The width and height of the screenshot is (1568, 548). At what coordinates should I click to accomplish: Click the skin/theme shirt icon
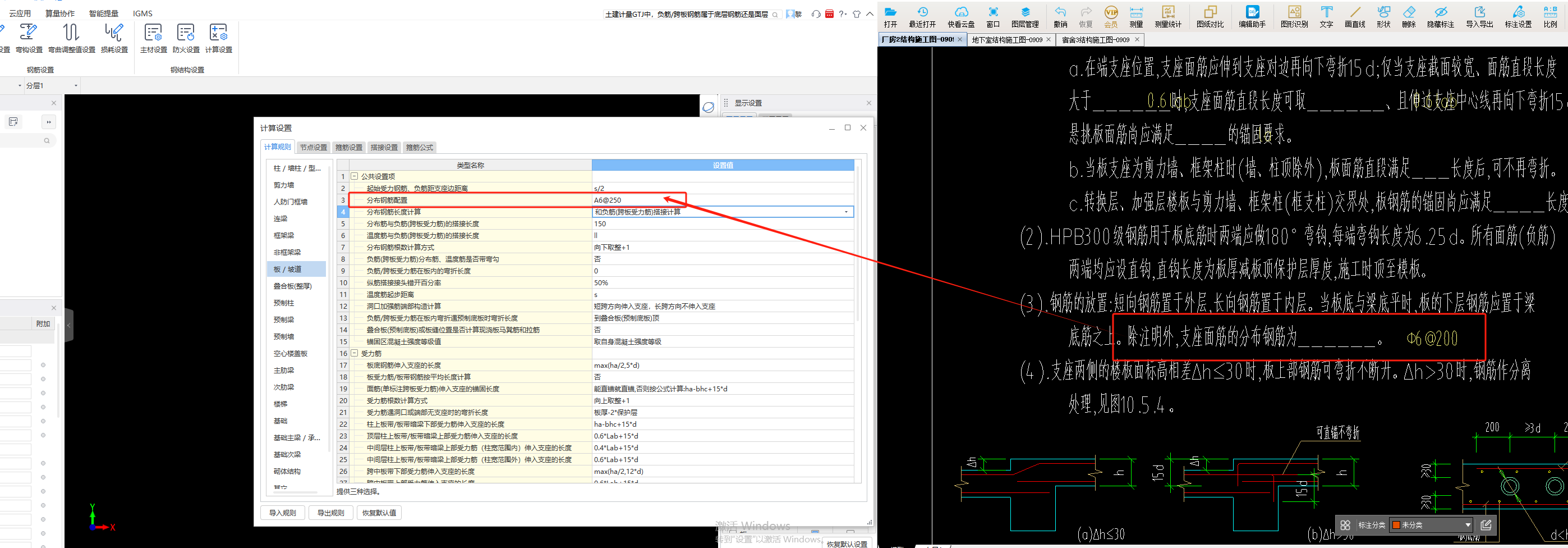[857, 13]
